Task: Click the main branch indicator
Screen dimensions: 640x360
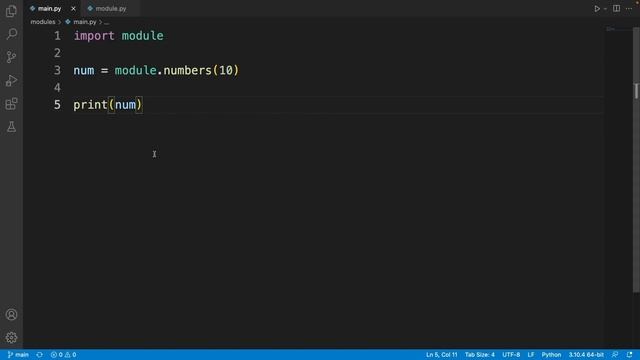Action: coord(18,355)
